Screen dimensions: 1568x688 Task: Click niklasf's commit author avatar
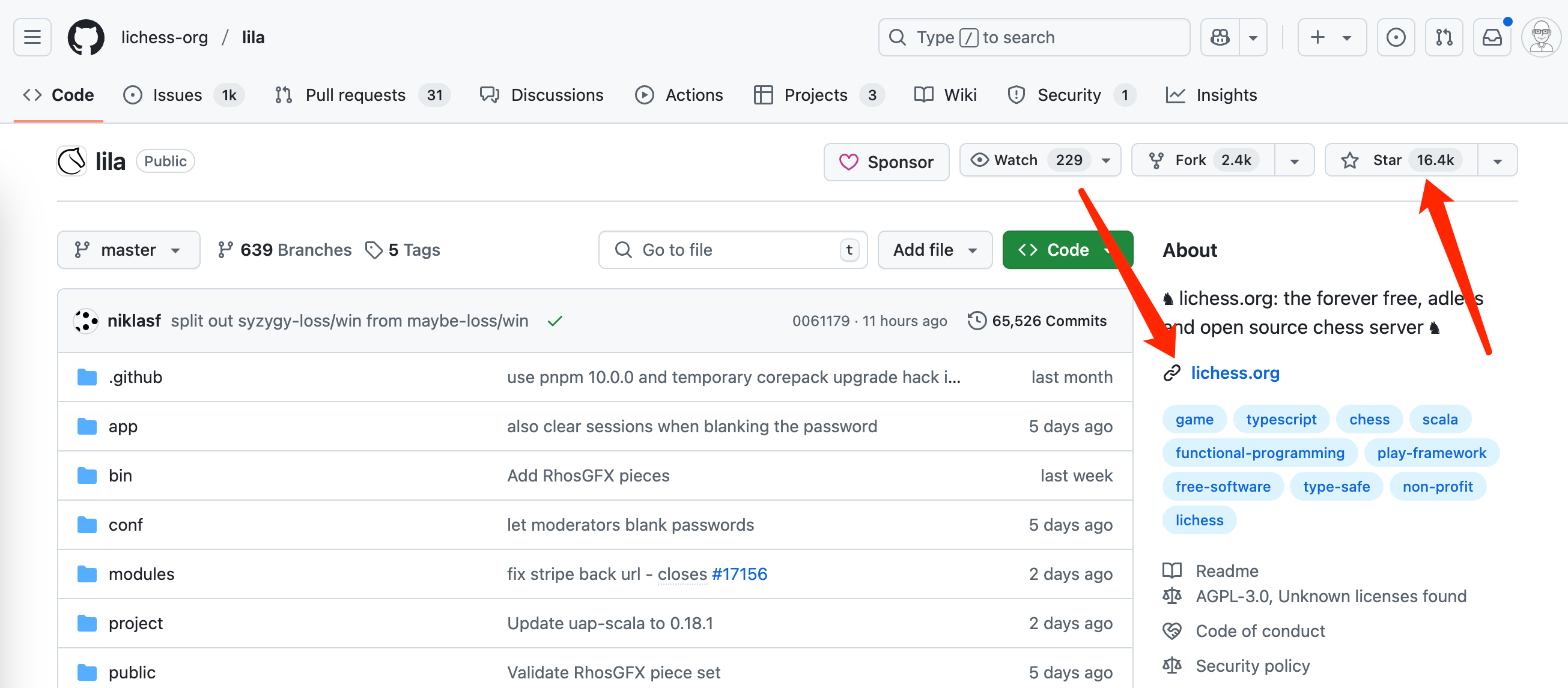(86, 321)
